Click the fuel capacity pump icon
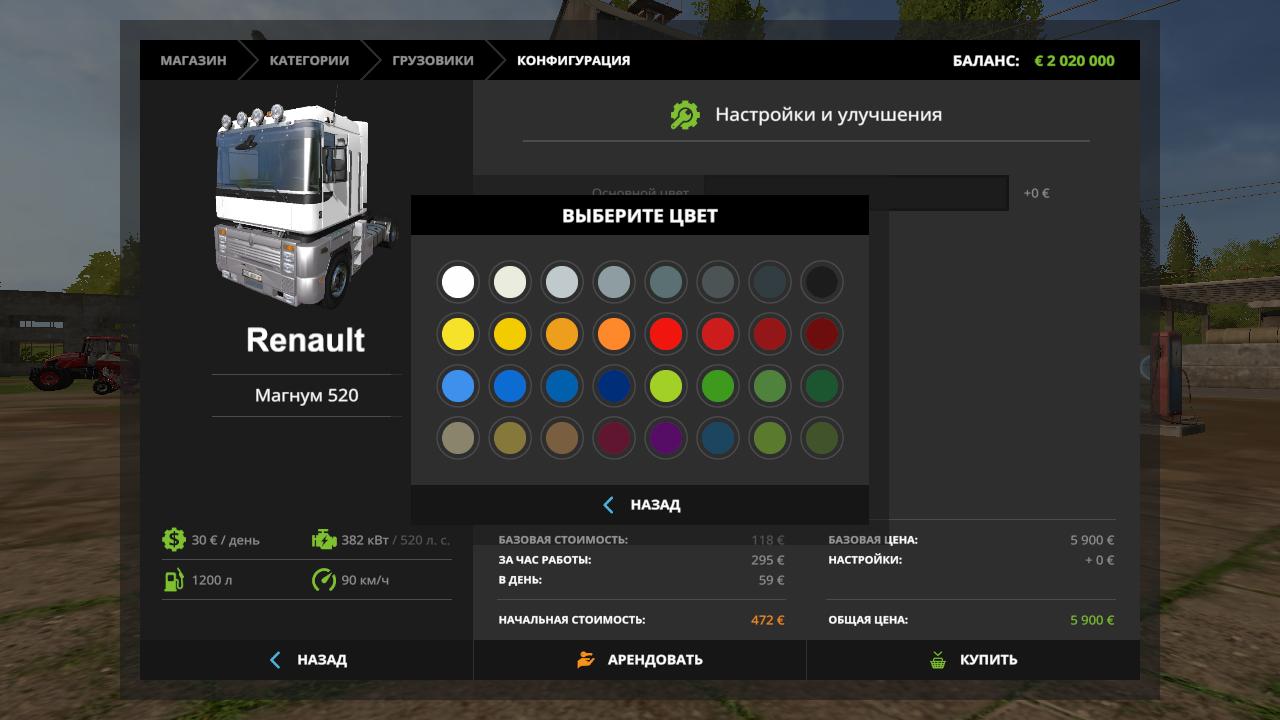Viewport: 1280px width, 720px height. point(174,580)
